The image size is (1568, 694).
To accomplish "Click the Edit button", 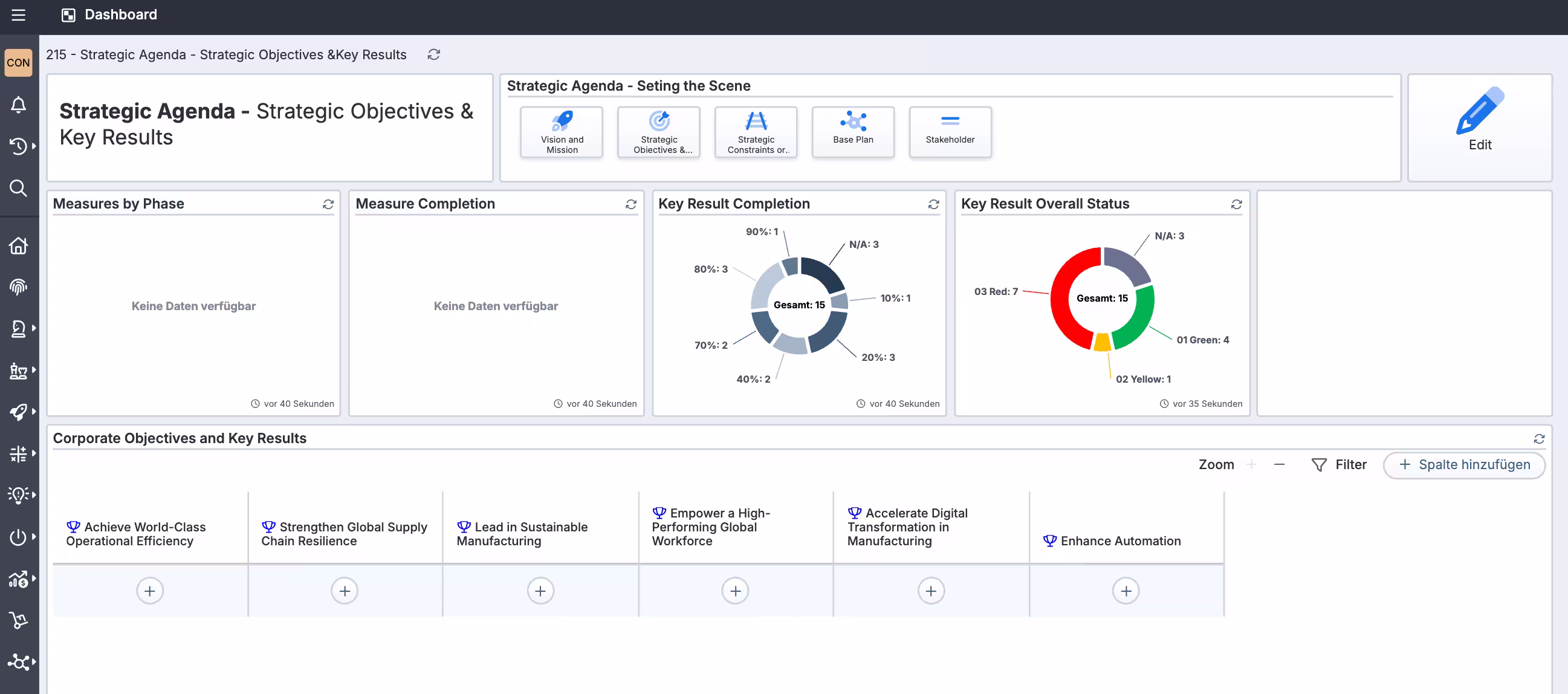I will 1480,122.
